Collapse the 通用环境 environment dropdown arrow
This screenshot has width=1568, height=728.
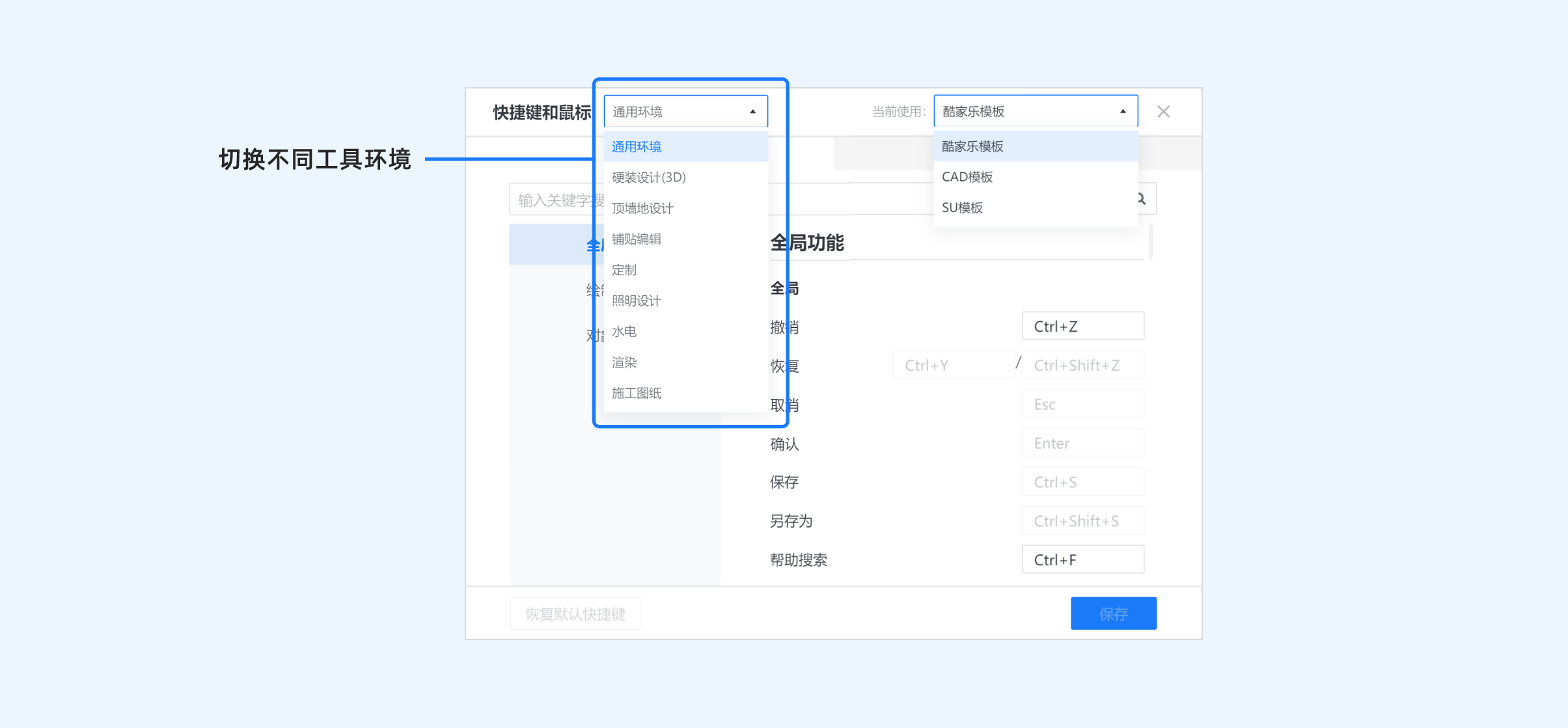(x=752, y=112)
